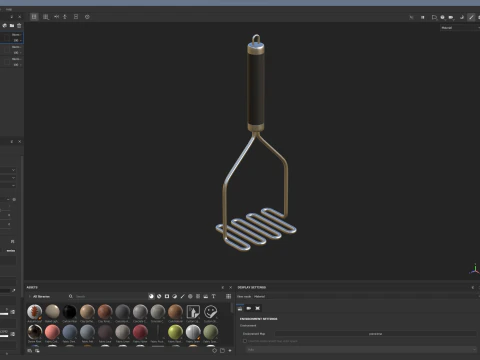Screen dimensions: 480x360
Task: Open the Material dropdown at viewport top right
Action: [460, 28]
